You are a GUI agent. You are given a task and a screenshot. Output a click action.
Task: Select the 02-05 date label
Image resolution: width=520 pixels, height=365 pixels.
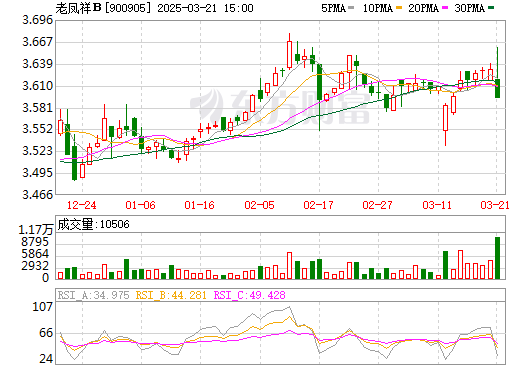(x=259, y=205)
